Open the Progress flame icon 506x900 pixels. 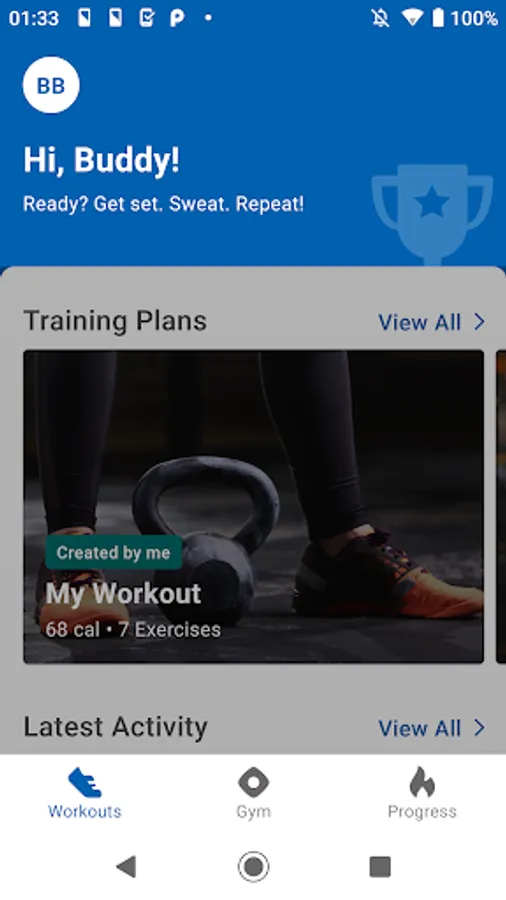tap(422, 782)
